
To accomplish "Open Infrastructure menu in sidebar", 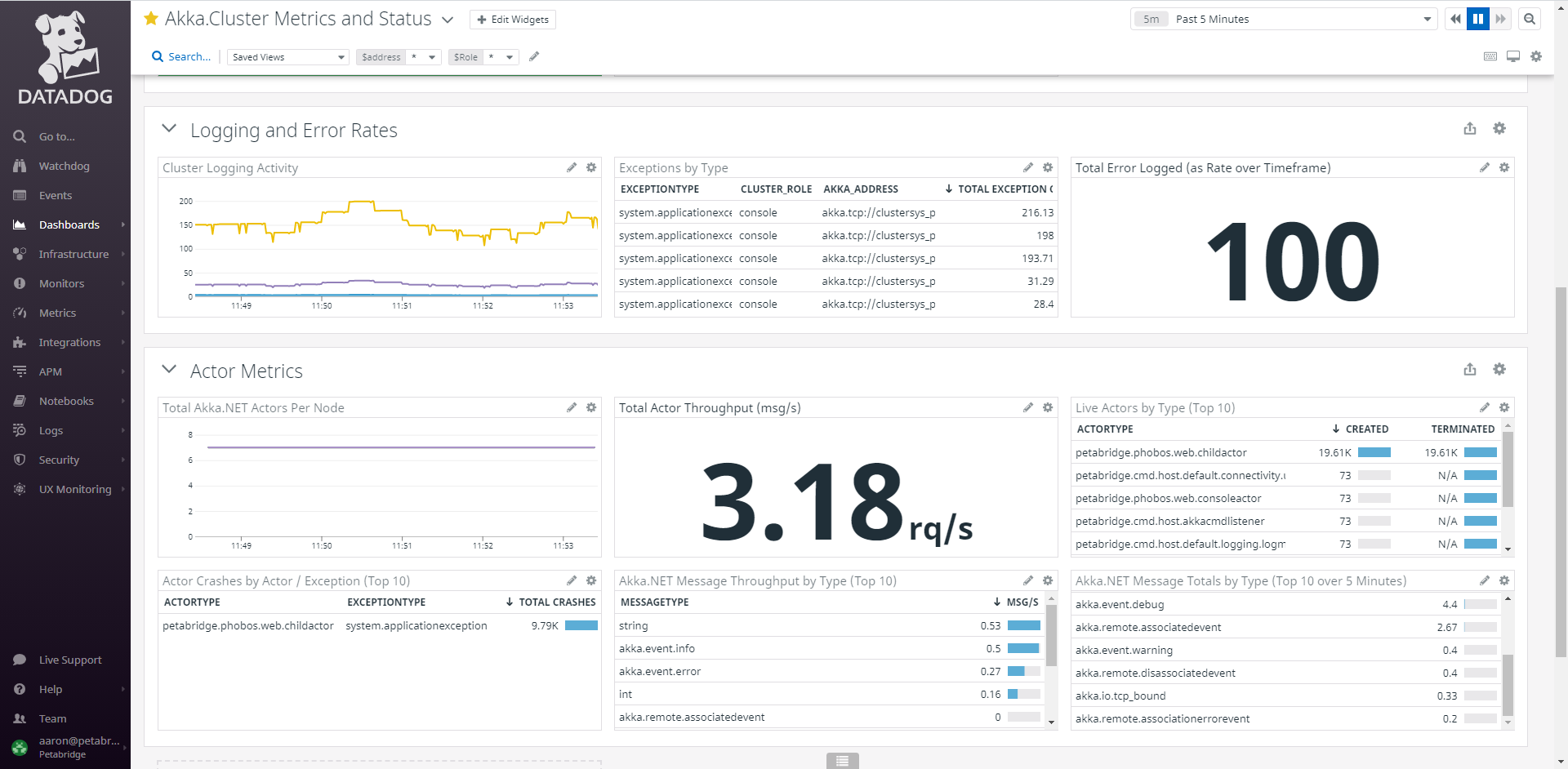I will click(65, 254).
